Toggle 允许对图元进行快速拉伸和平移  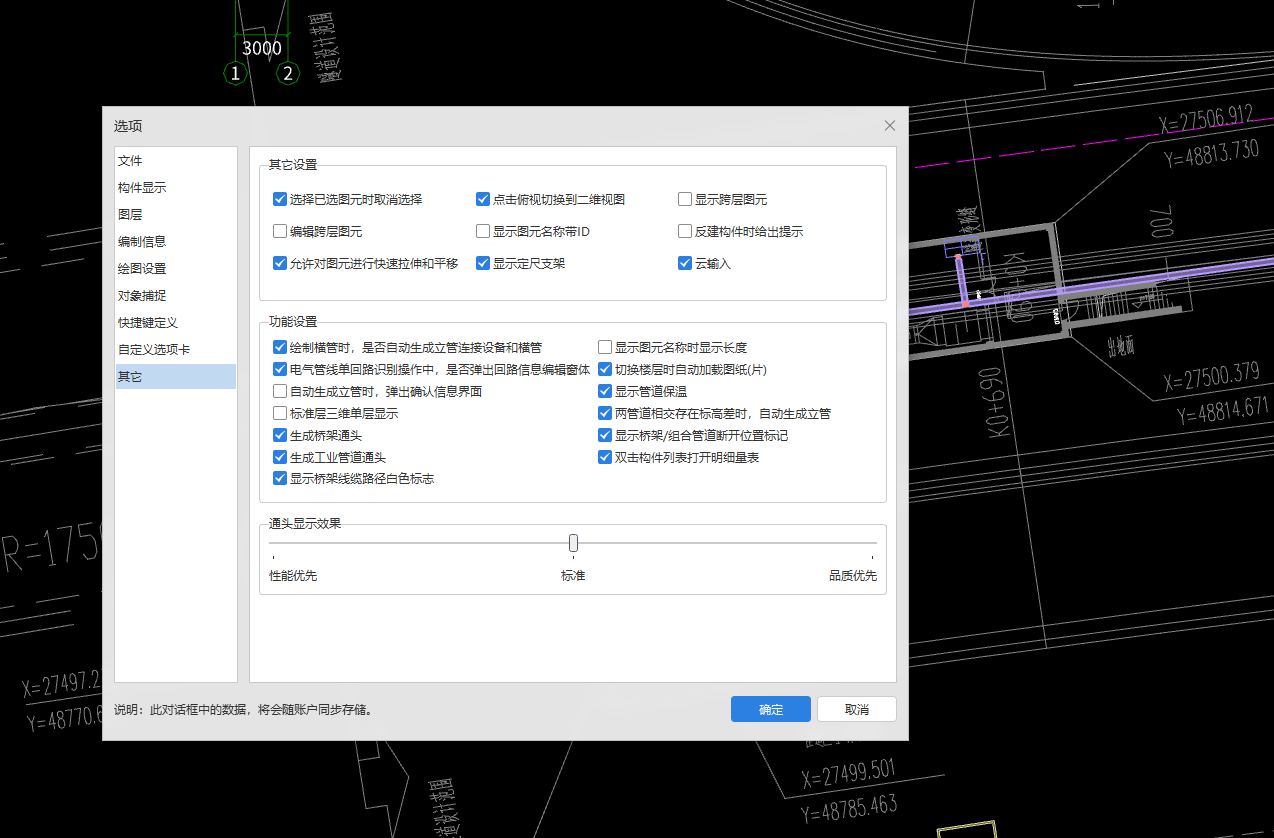[x=280, y=263]
